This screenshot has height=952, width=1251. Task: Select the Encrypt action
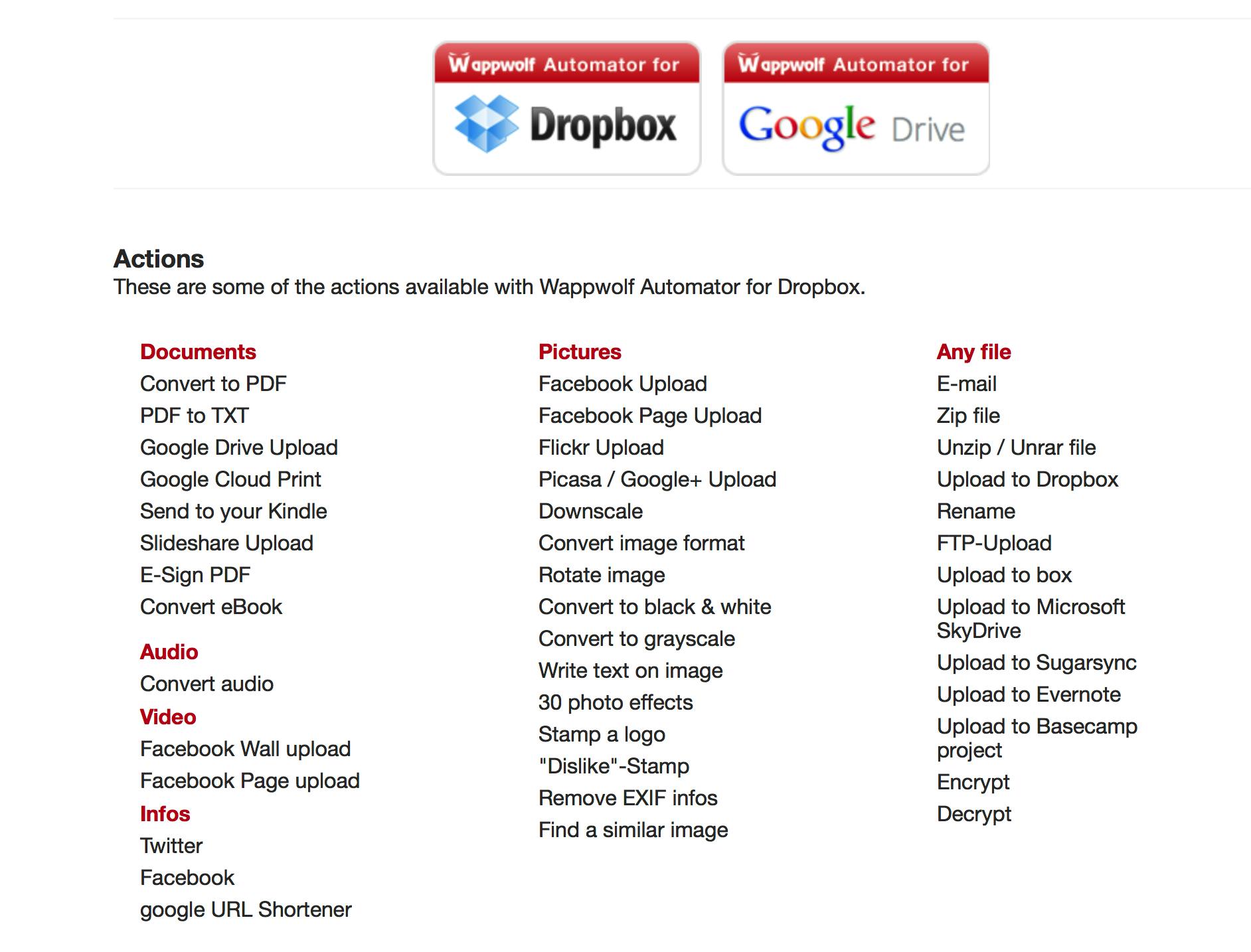pos(973,782)
